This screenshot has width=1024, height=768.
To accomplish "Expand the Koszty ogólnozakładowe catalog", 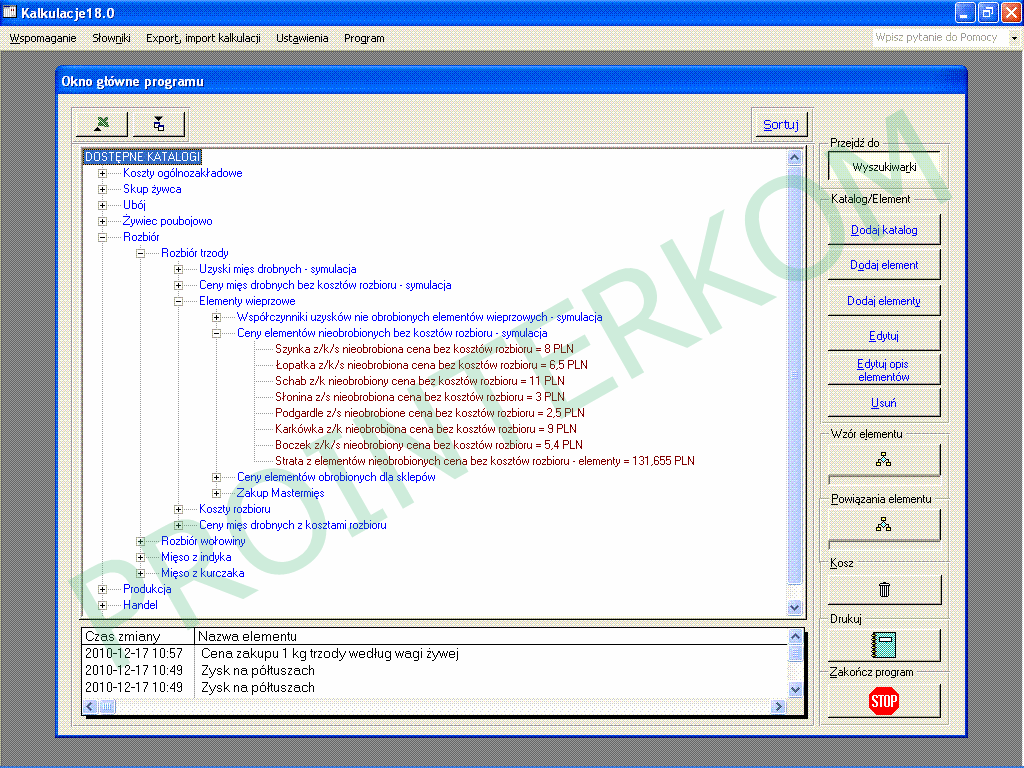I will tap(102, 173).
